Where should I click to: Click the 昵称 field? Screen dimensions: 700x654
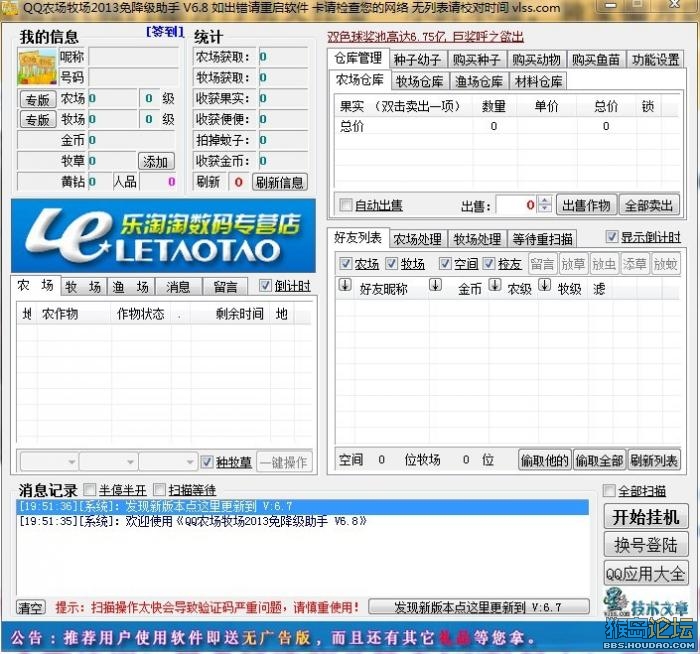coord(133,57)
